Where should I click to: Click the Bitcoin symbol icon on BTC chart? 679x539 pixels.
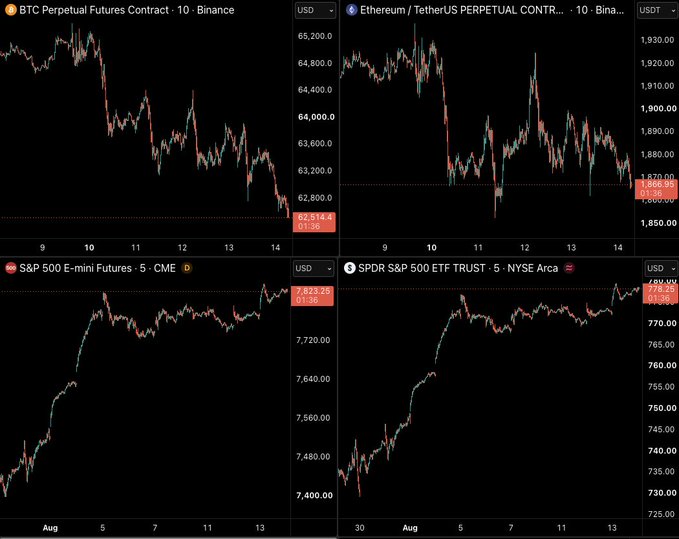(x=10, y=10)
